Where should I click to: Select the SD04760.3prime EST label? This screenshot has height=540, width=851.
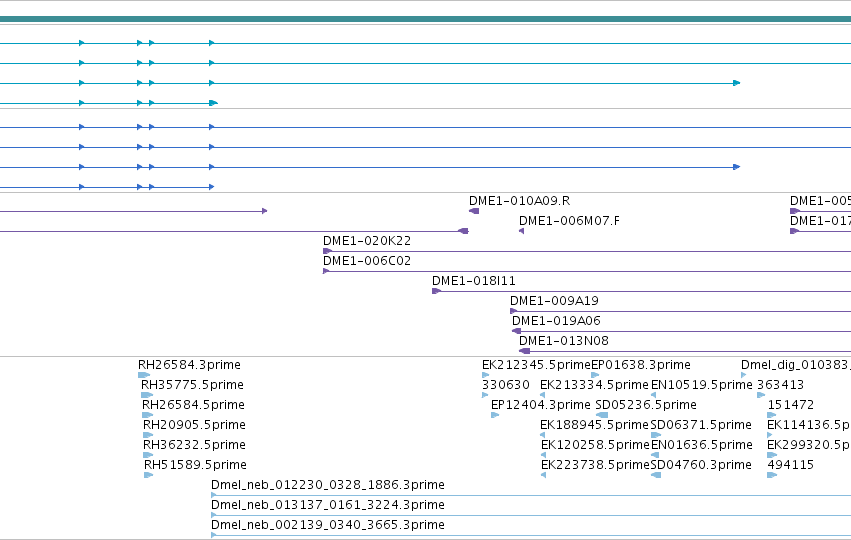701,466
